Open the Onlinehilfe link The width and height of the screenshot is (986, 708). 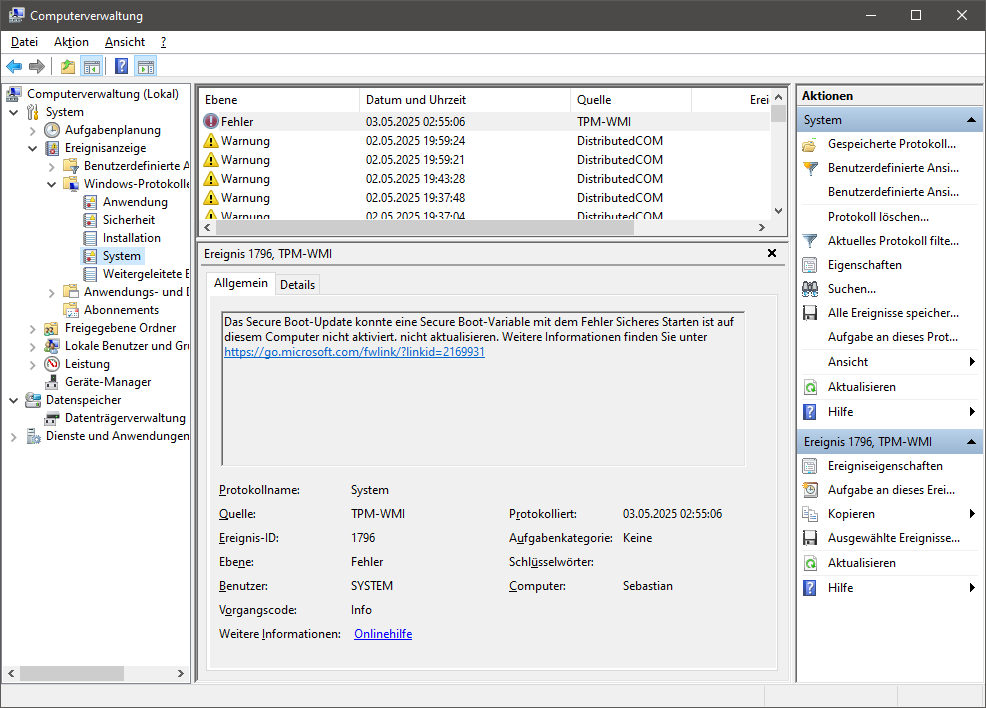pos(383,634)
